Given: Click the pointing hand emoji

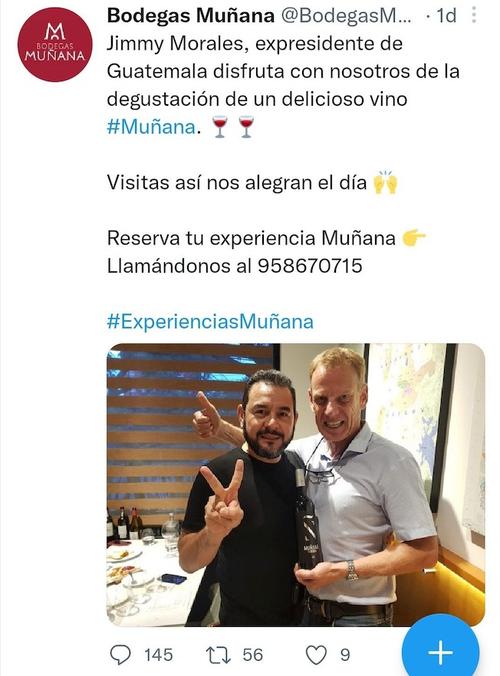Looking at the screenshot, I should 414,238.
